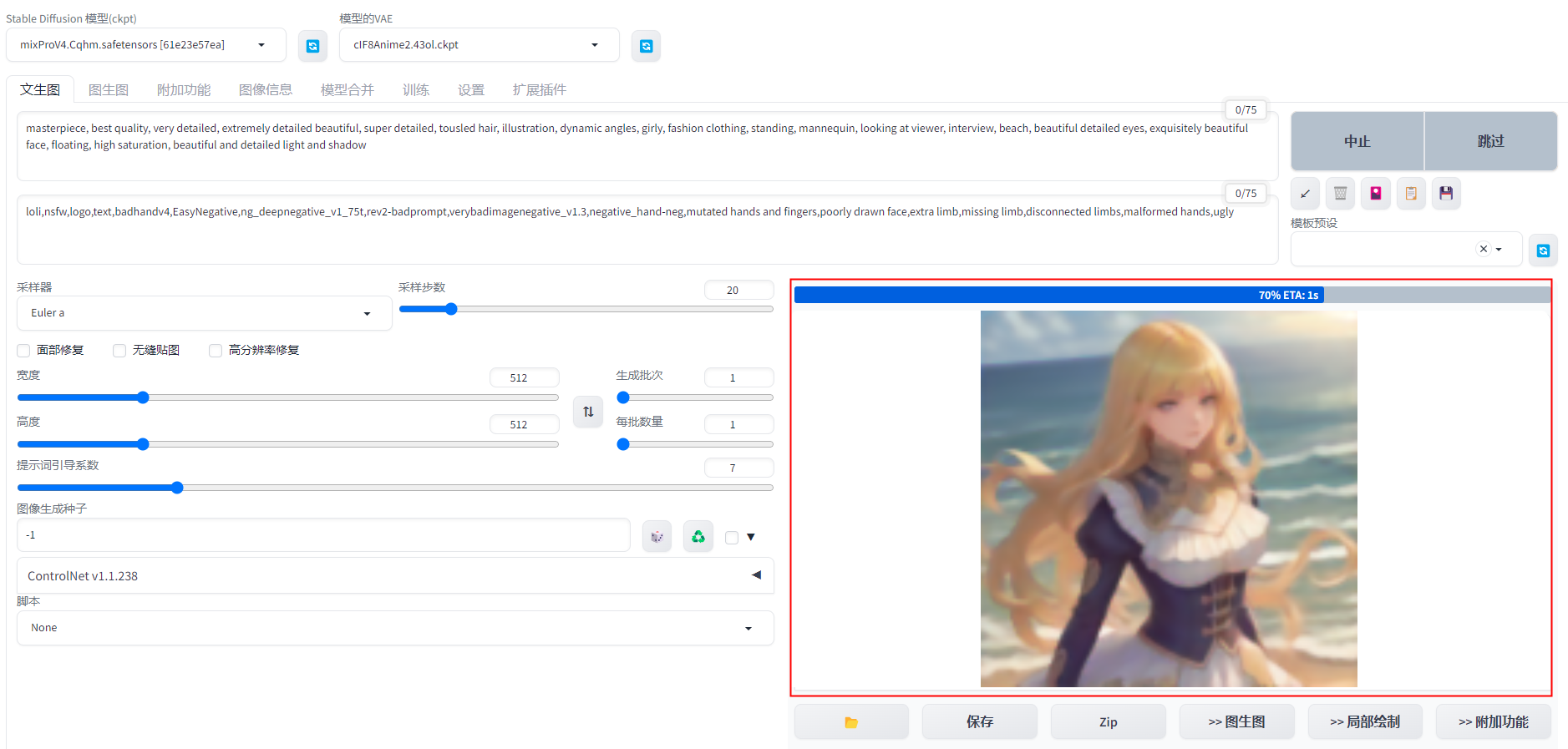This screenshot has width=1568, height=749.
Task: Send image to >> 局部绘制 inpaint
Action: (x=1365, y=721)
